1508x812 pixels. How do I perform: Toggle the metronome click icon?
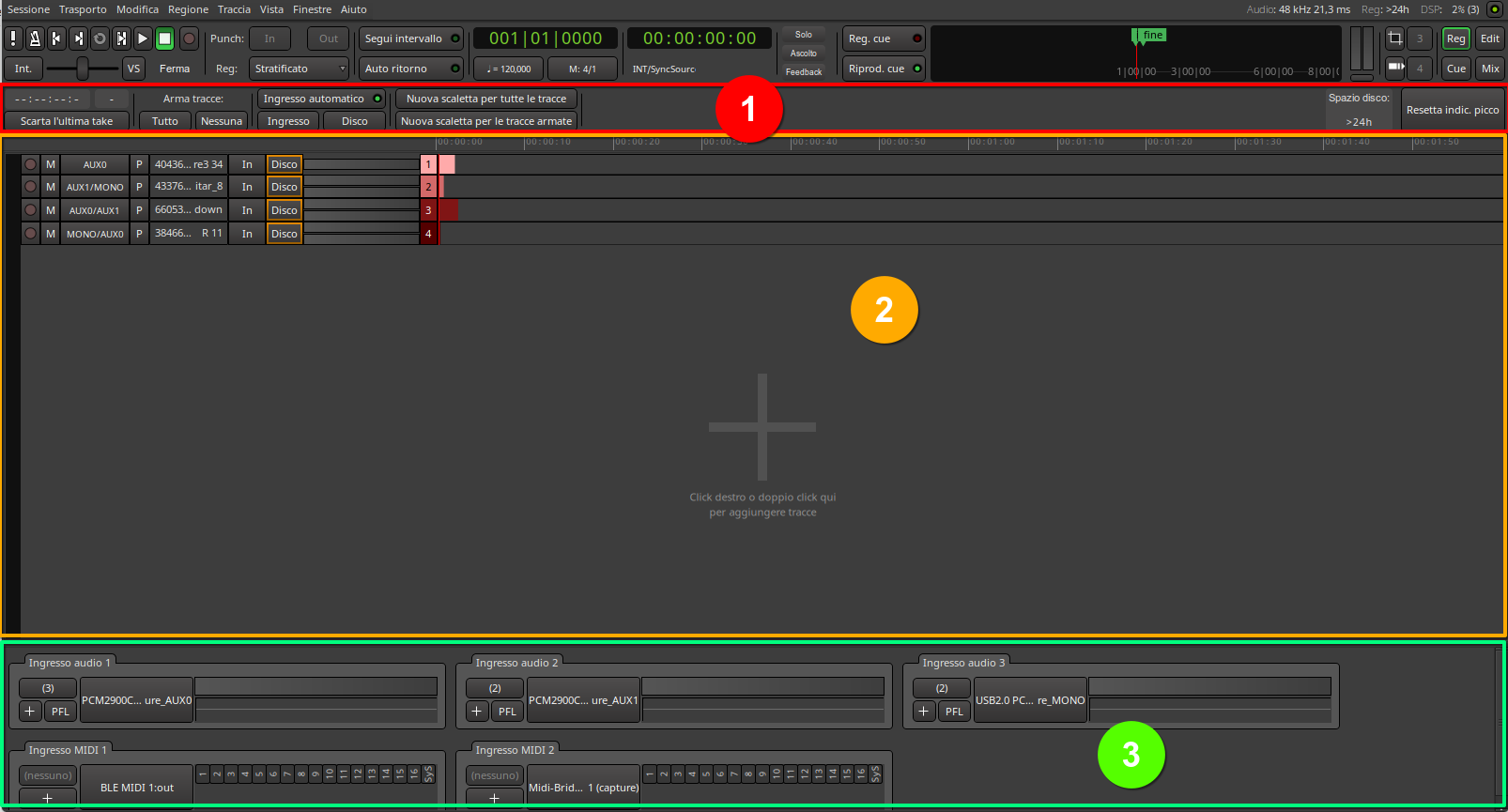pyautogui.click(x=35, y=38)
